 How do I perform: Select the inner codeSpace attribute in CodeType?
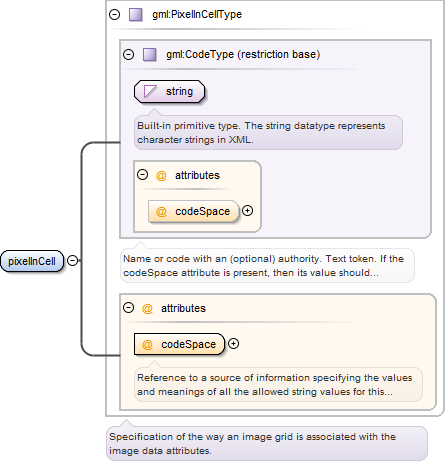tap(194, 211)
